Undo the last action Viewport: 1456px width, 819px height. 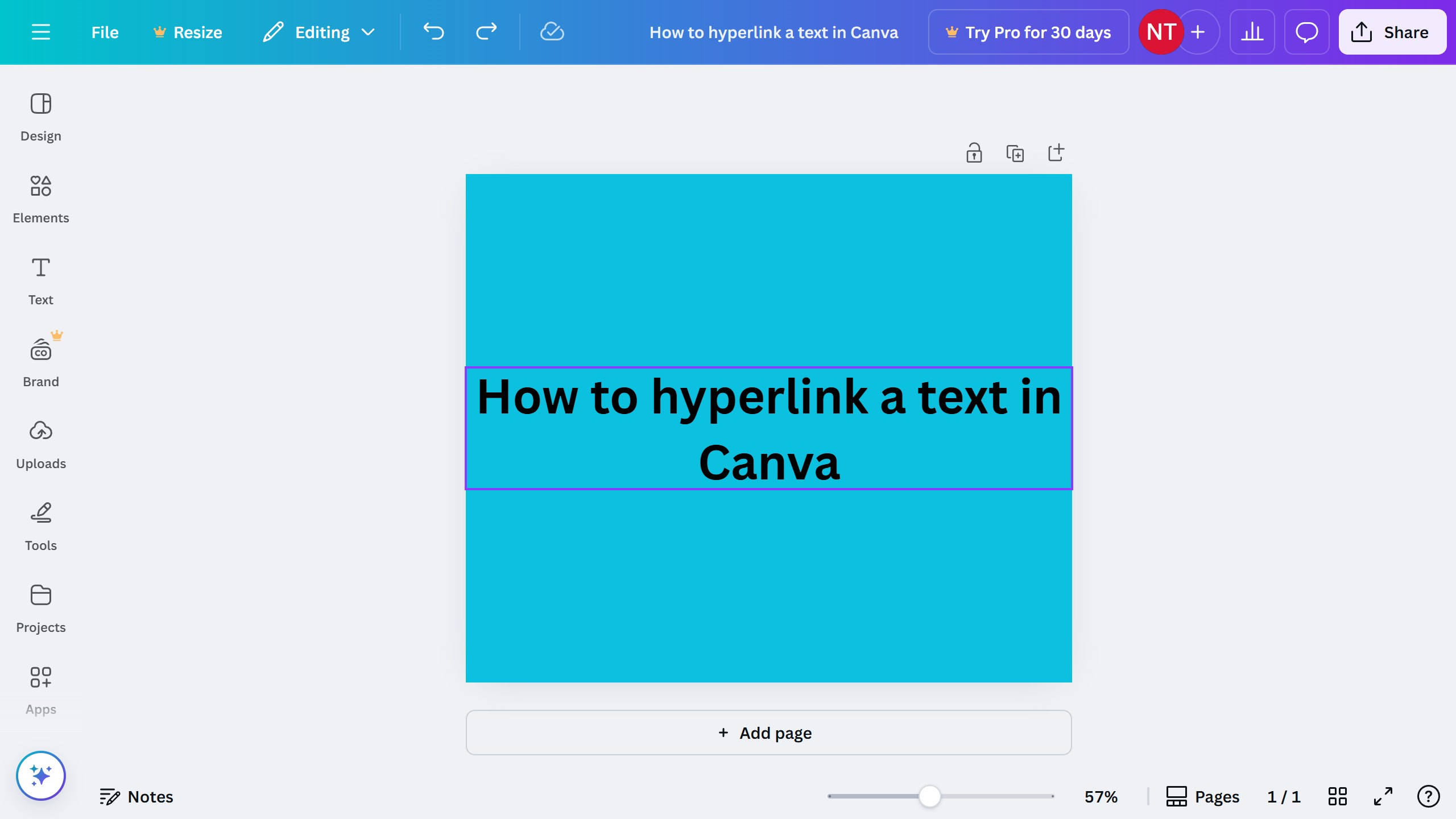pyautogui.click(x=434, y=32)
